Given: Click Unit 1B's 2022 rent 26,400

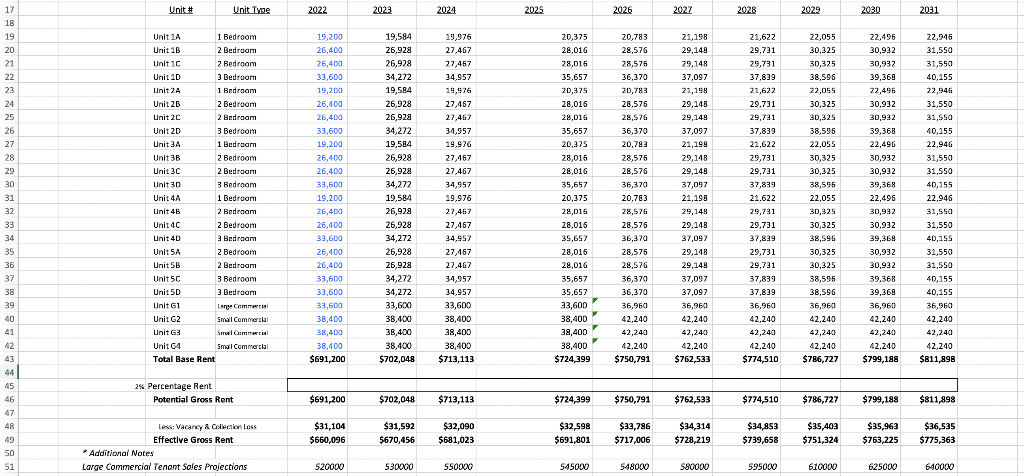Looking at the screenshot, I should click(x=329, y=50).
